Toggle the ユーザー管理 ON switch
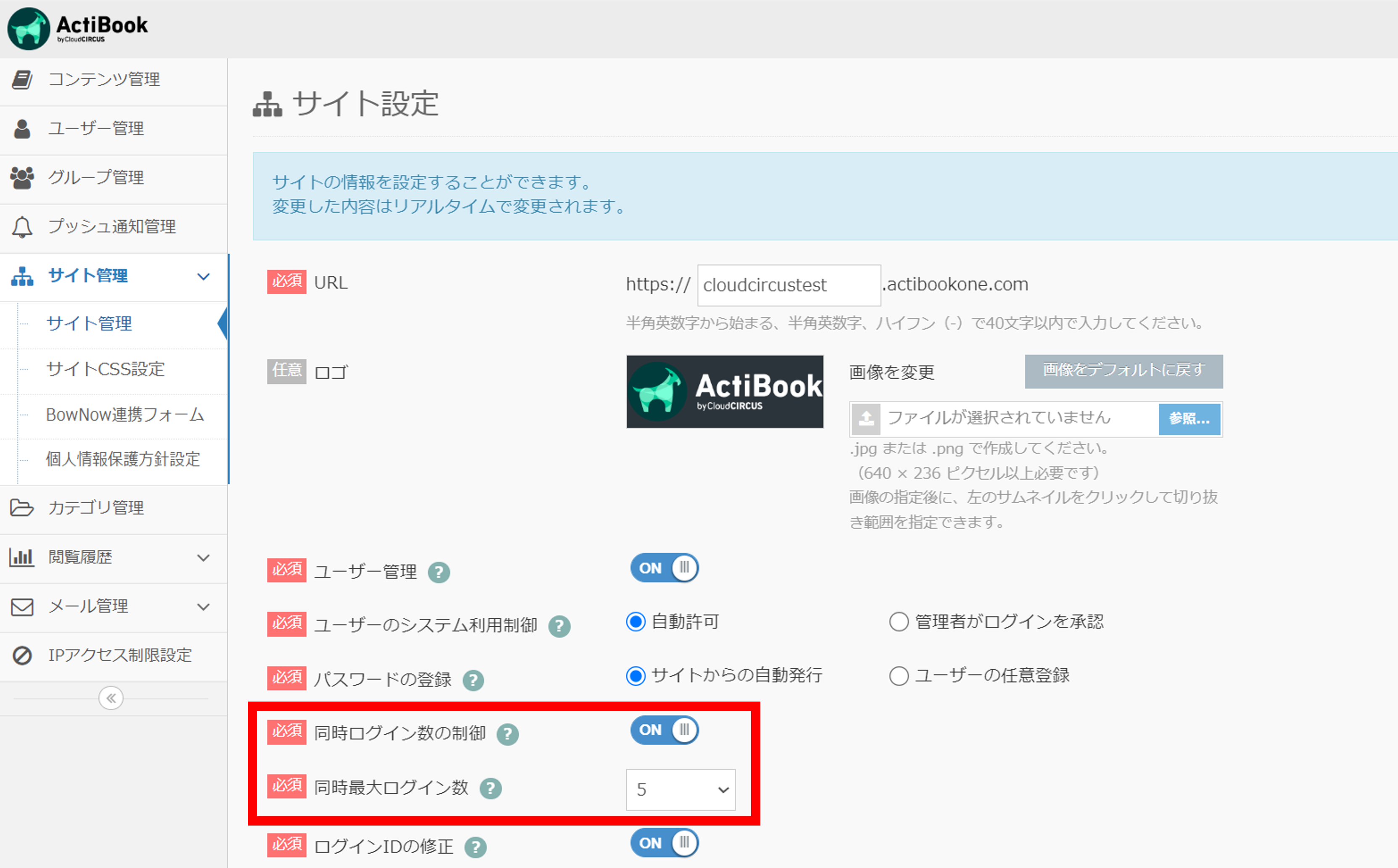1398x868 pixels. pos(664,568)
